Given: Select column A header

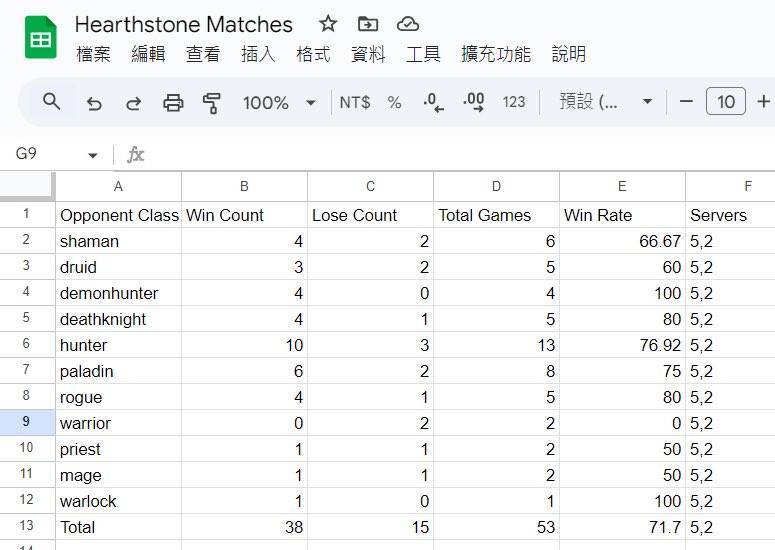Looking at the screenshot, I should click(x=118, y=186).
